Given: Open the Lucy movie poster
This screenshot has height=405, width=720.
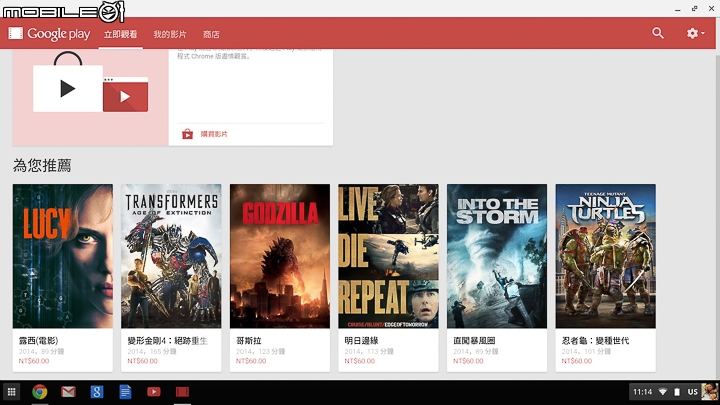Looking at the screenshot, I should tap(63, 256).
